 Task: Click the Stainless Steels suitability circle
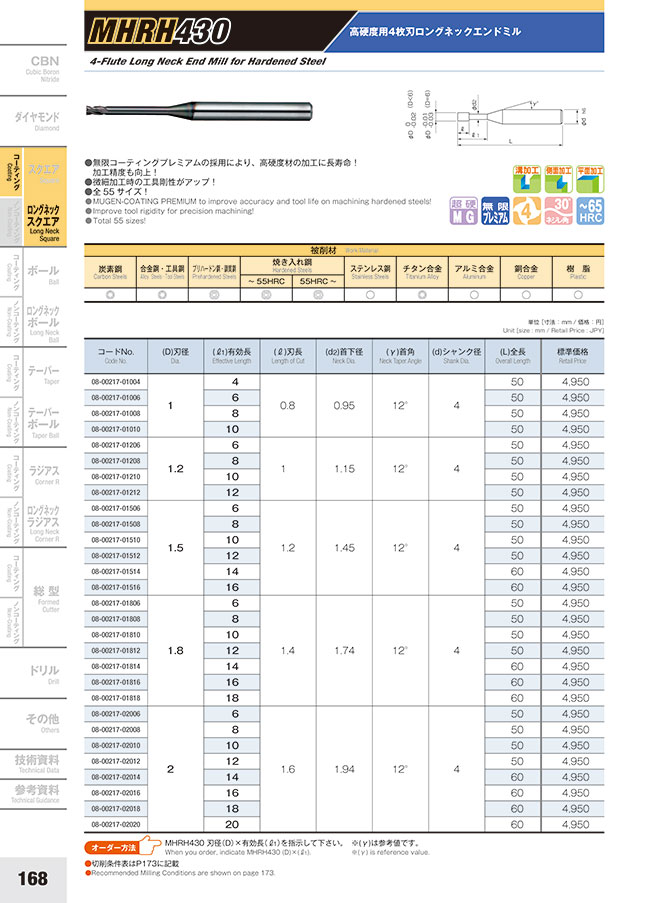(370, 295)
